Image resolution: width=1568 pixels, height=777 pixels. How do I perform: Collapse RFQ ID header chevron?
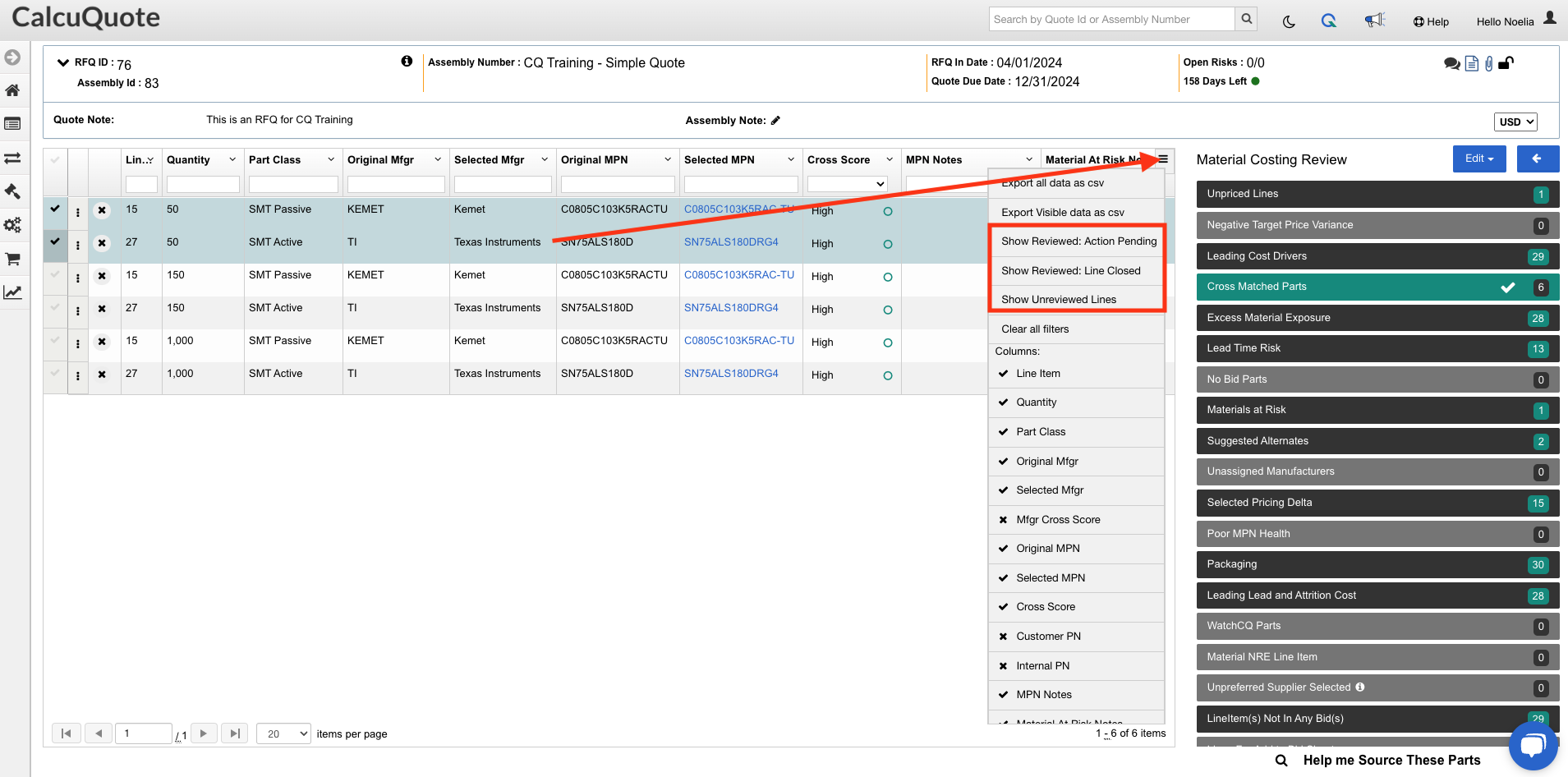(x=63, y=62)
